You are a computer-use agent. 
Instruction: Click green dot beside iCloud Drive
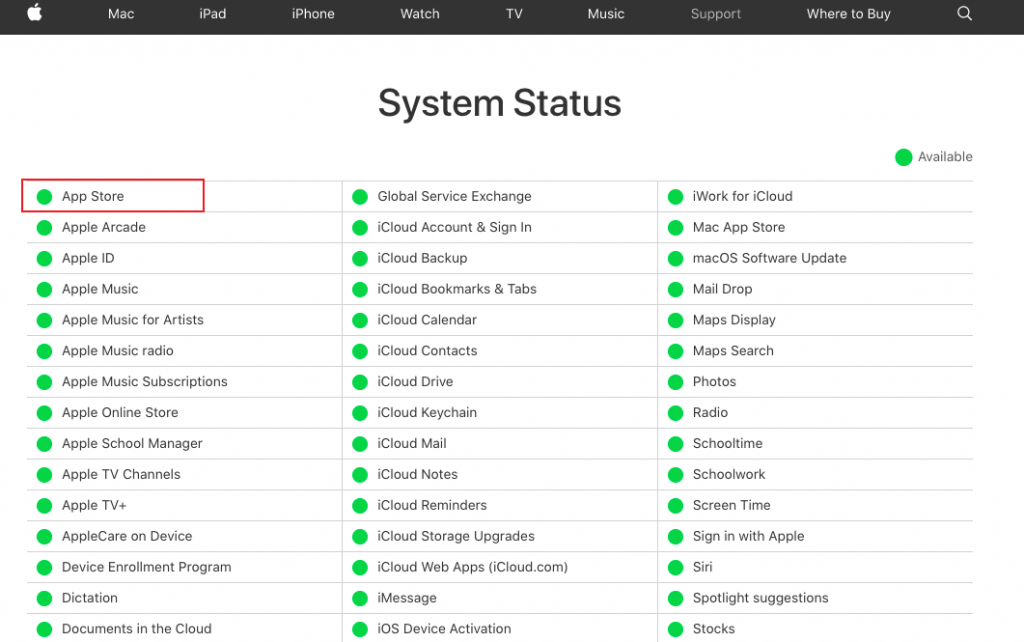pyautogui.click(x=360, y=382)
